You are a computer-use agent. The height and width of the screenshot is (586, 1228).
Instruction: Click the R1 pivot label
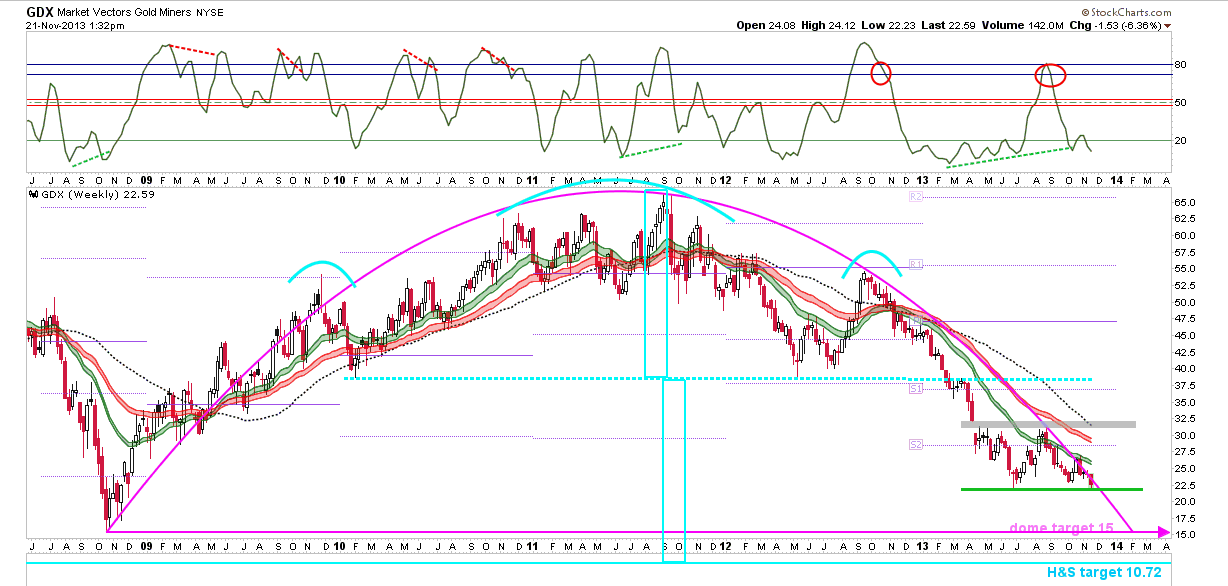[x=915, y=265]
